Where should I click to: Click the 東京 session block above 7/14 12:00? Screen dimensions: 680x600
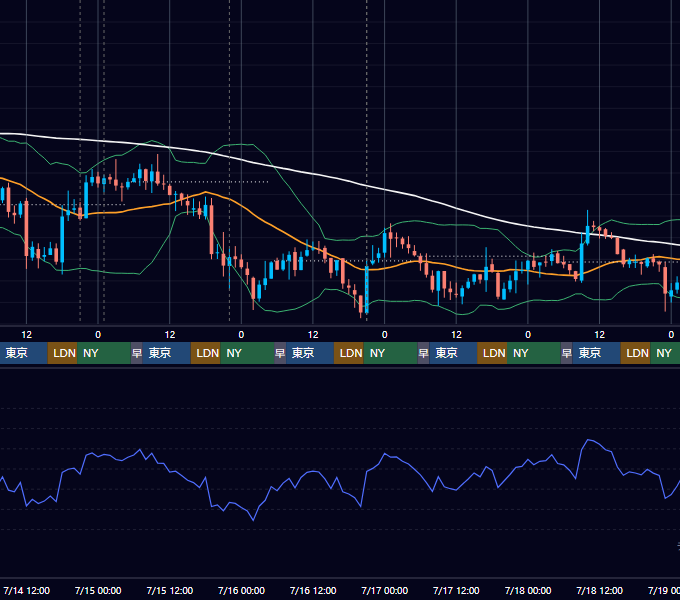(x=23, y=353)
